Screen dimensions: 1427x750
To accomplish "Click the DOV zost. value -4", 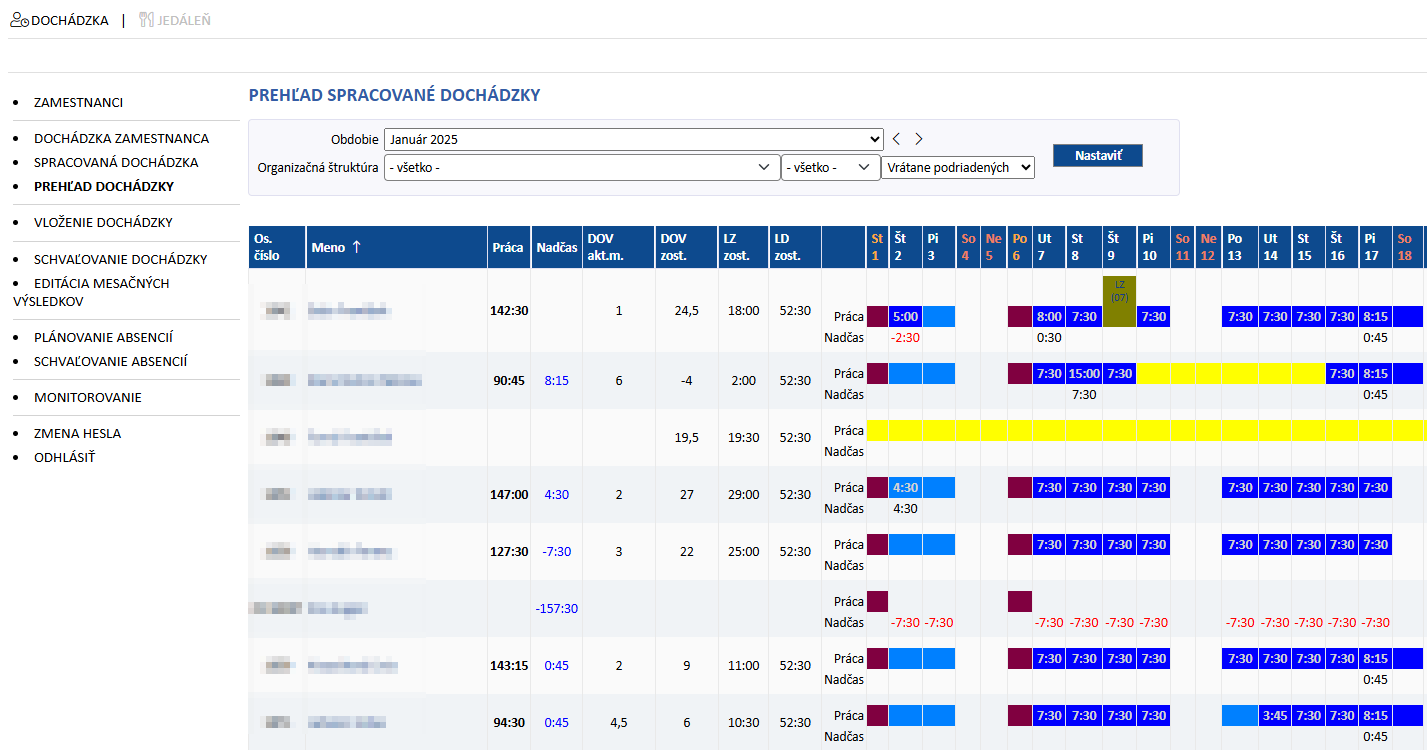I will [x=686, y=380].
